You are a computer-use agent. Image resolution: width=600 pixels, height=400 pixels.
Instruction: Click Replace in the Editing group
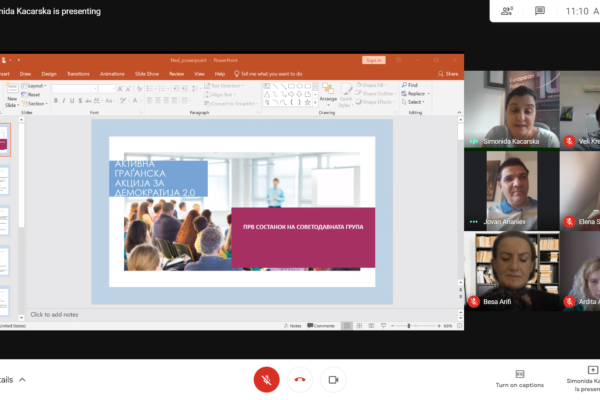pyautogui.click(x=416, y=93)
